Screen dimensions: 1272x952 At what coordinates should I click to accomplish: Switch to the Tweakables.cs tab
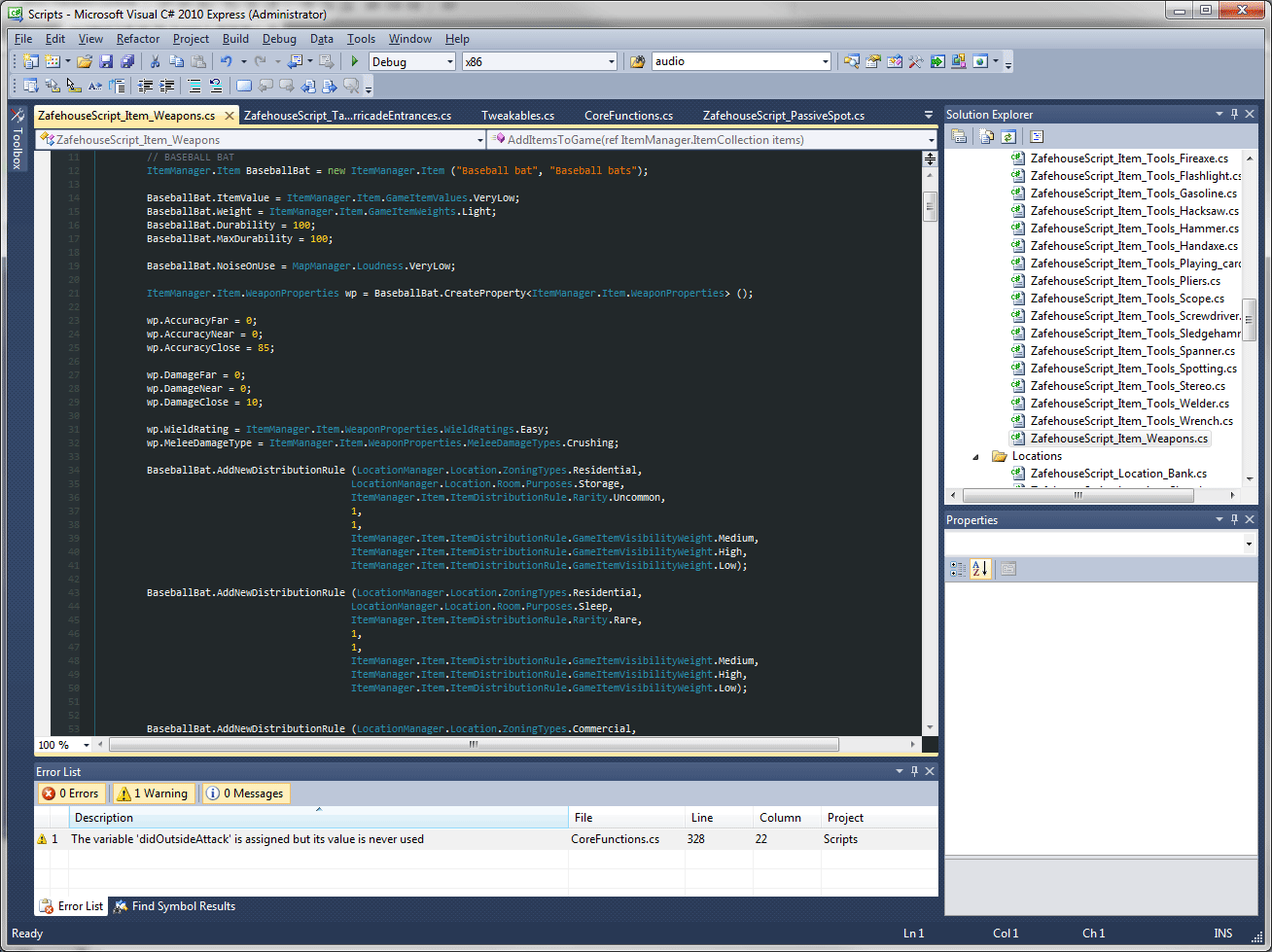517,116
